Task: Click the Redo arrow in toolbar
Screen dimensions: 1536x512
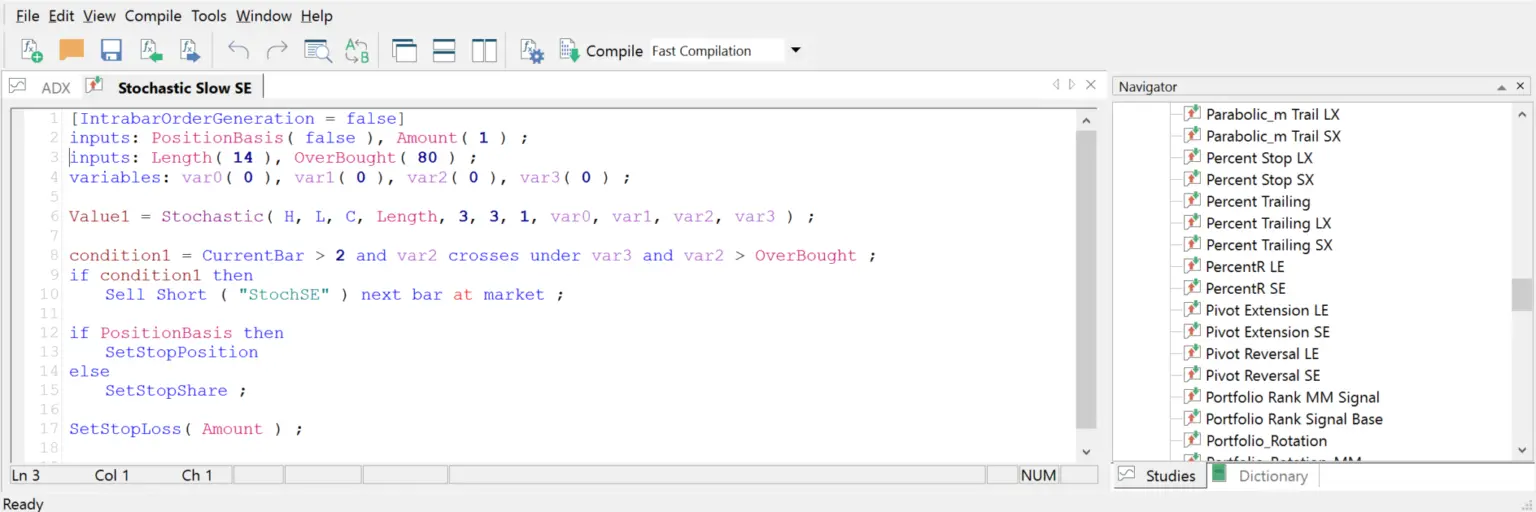Action: tap(277, 51)
